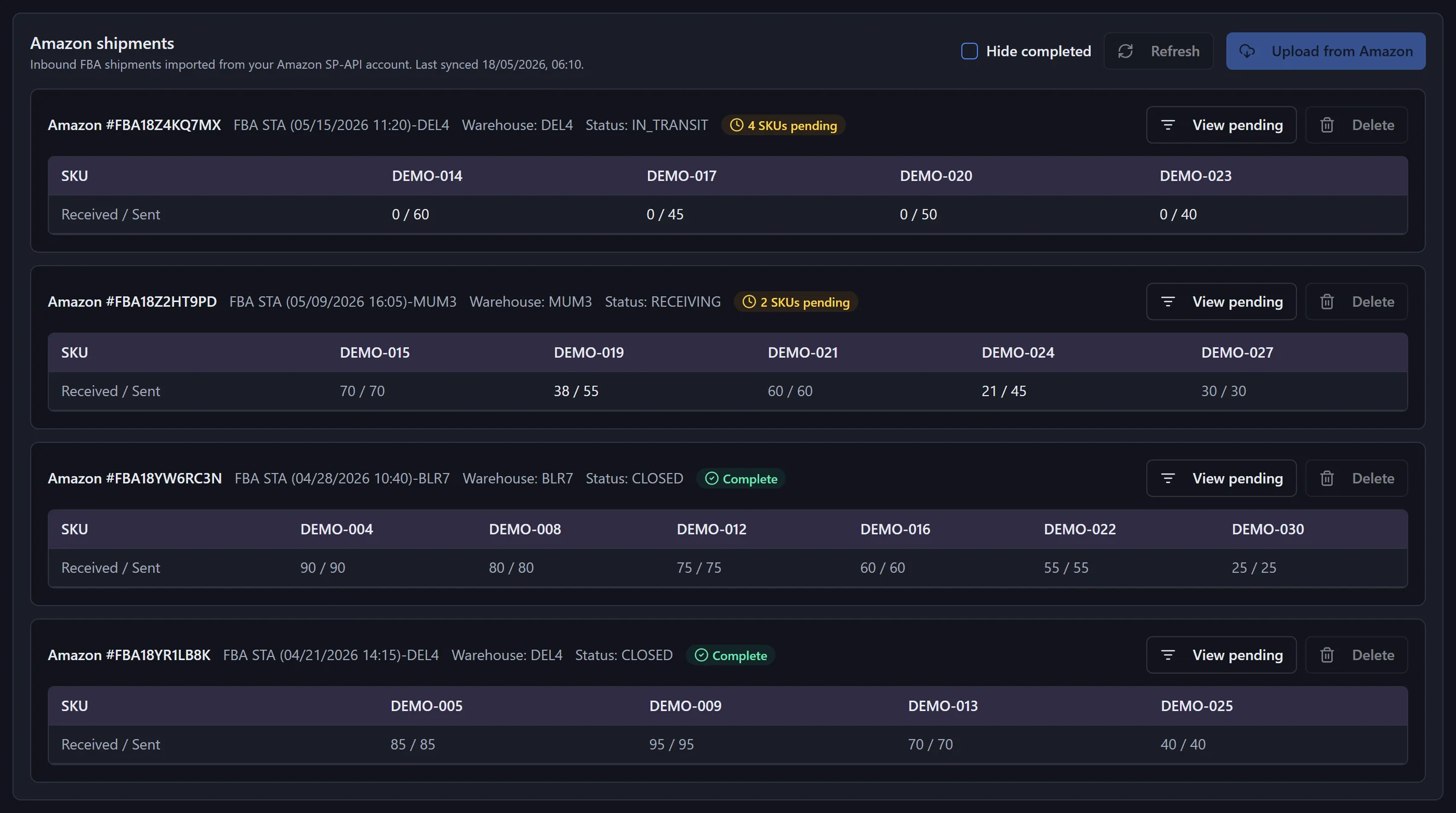Click the DEMO-014 SKU column header
Screen dimensions: 1456x813
(x=427, y=176)
